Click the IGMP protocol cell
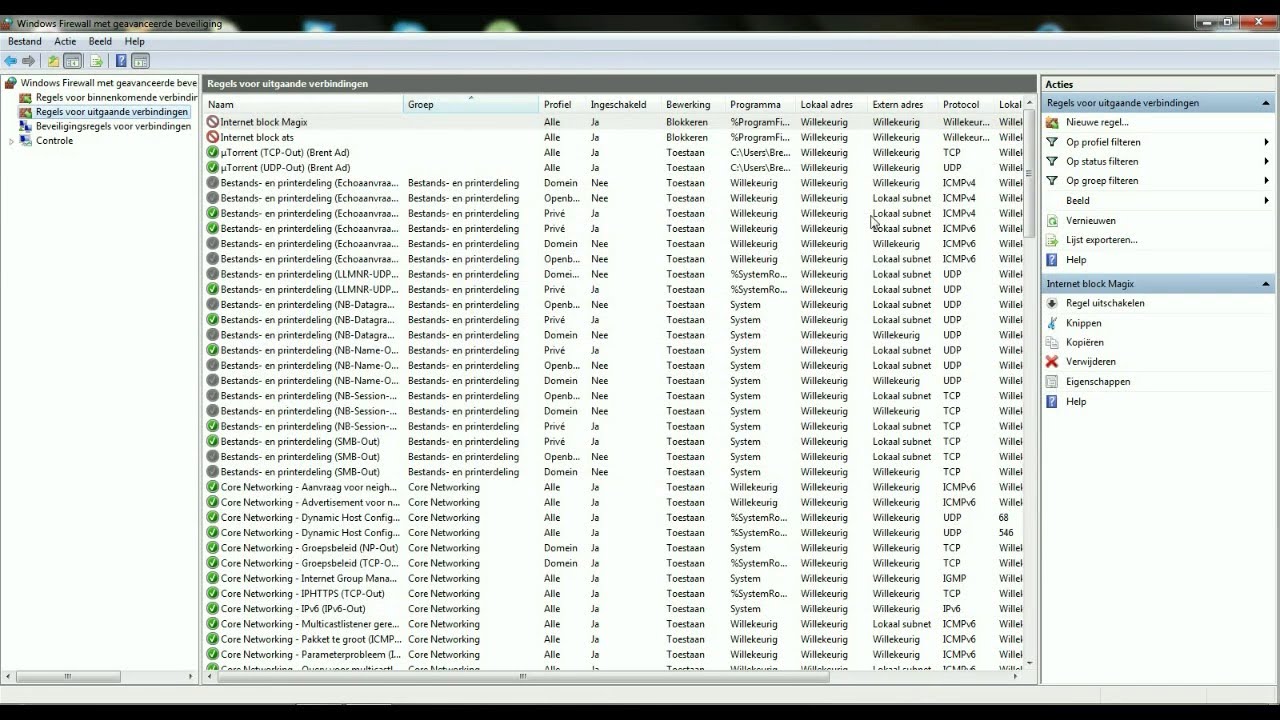This screenshot has height=720, width=1280. tap(954, 579)
